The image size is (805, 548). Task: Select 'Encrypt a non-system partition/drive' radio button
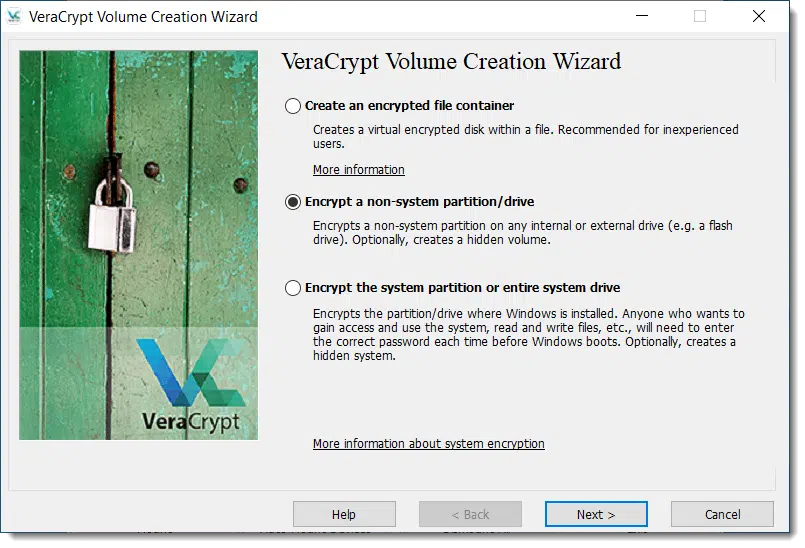tap(293, 202)
